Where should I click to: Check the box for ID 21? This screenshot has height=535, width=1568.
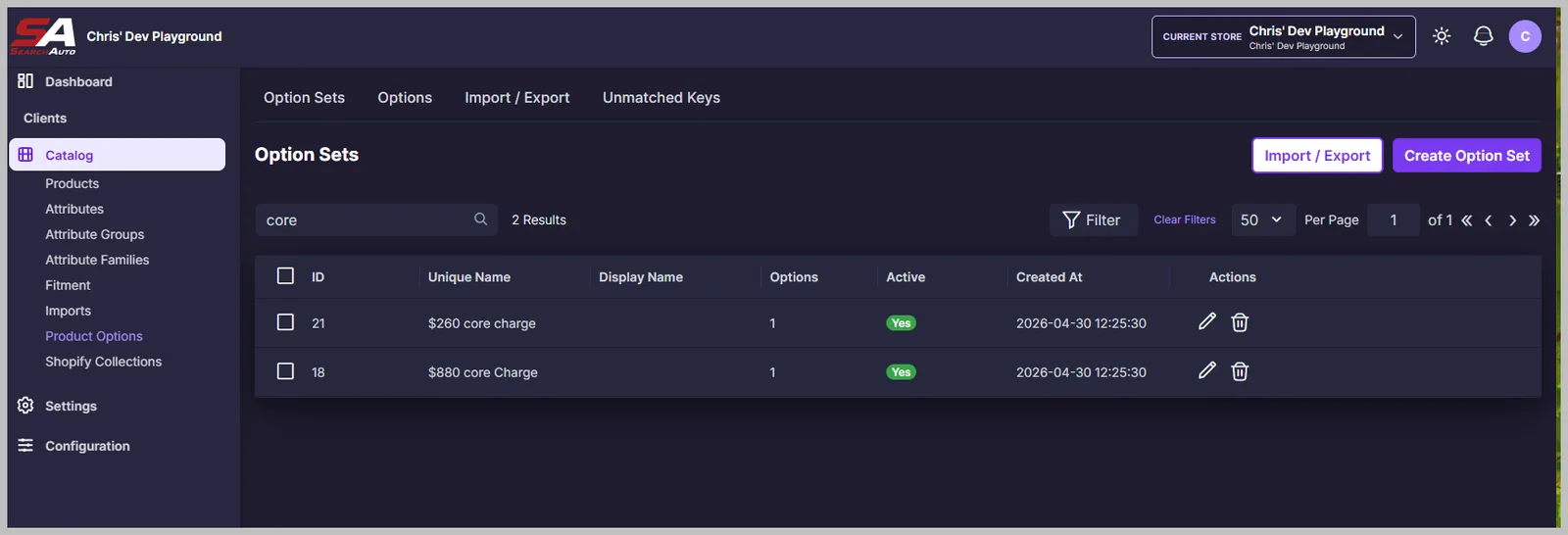click(x=285, y=322)
